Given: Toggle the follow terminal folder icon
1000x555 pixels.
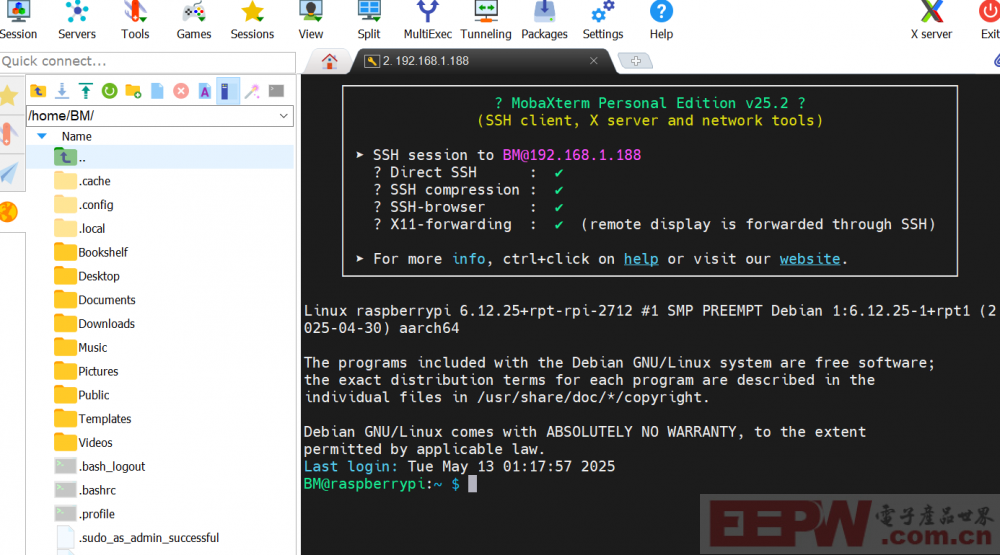Looking at the screenshot, I should pyautogui.click(x=228, y=91).
